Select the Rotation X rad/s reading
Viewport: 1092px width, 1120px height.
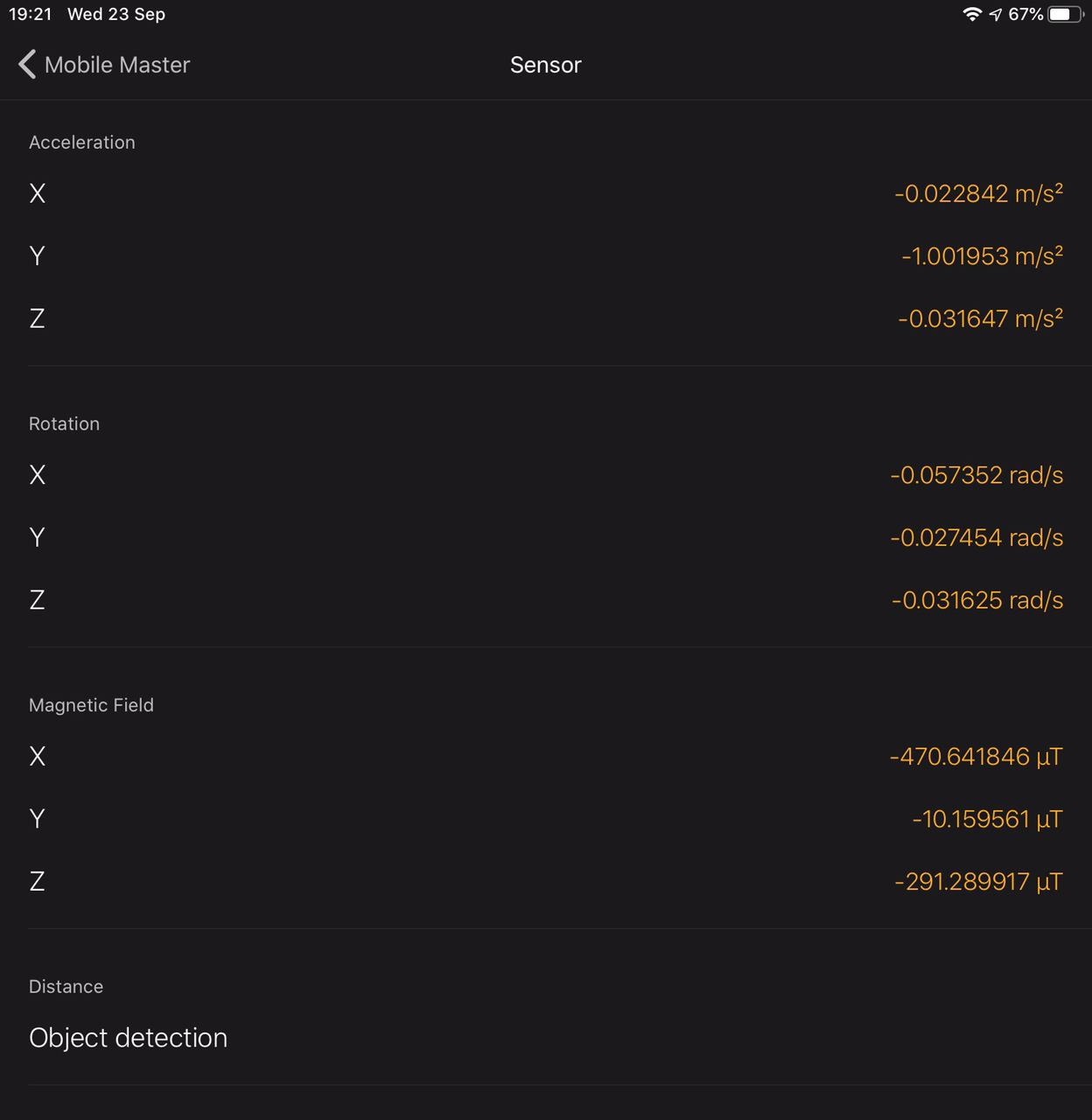click(976, 475)
